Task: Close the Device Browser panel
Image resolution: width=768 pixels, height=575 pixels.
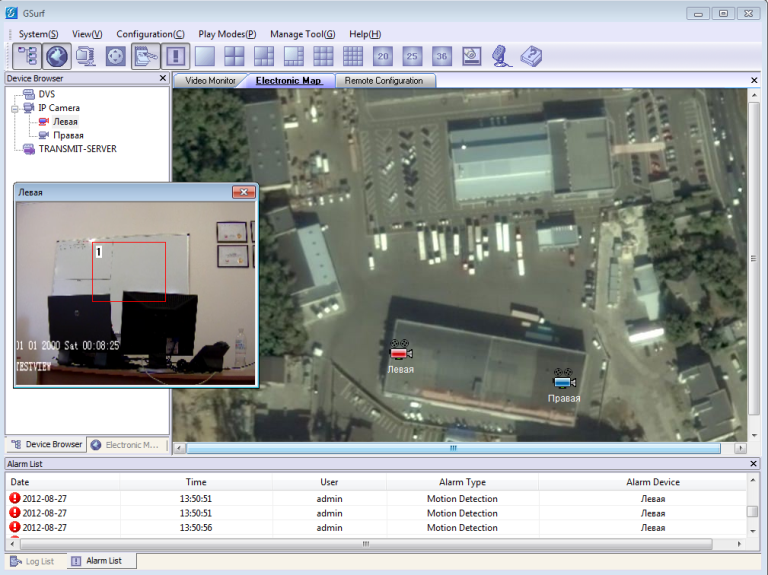Action: (x=163, y=78)
